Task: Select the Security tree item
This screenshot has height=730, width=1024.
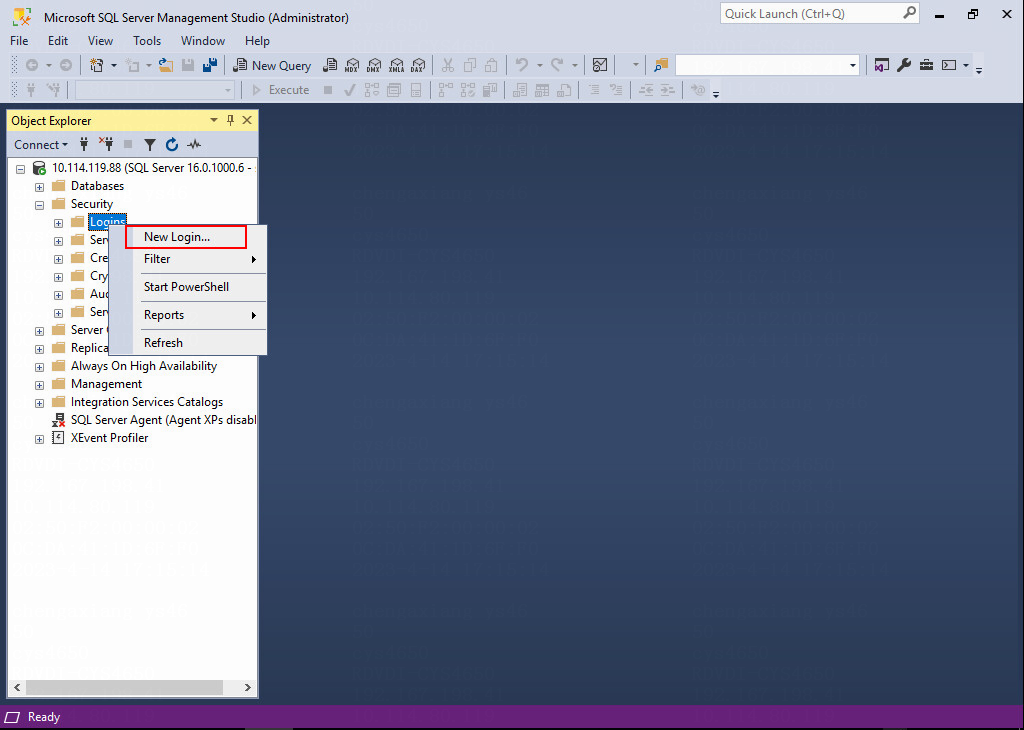Action: coord(92,204)
